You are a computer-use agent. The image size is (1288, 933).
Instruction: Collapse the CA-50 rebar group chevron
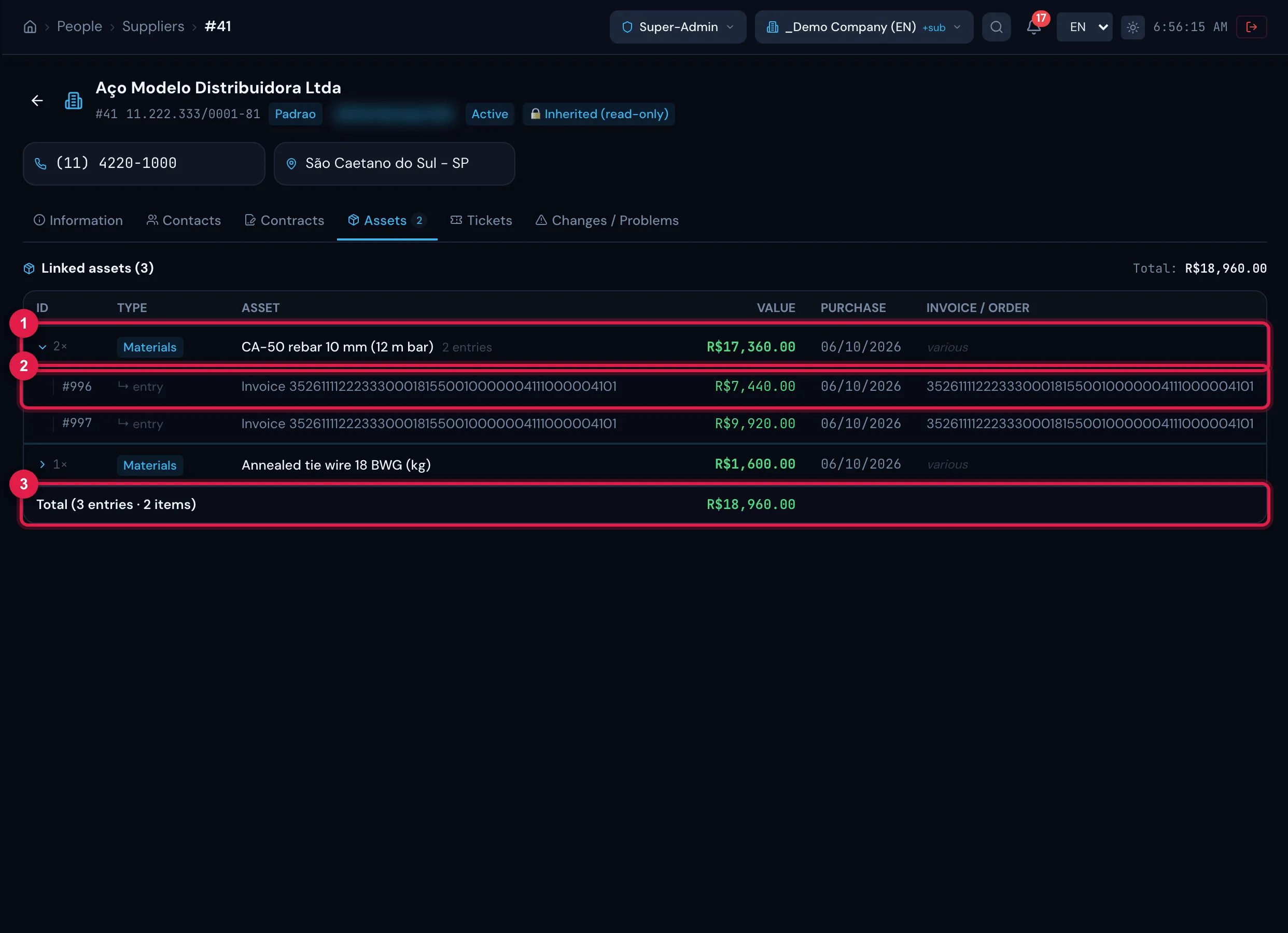point(43,346)
